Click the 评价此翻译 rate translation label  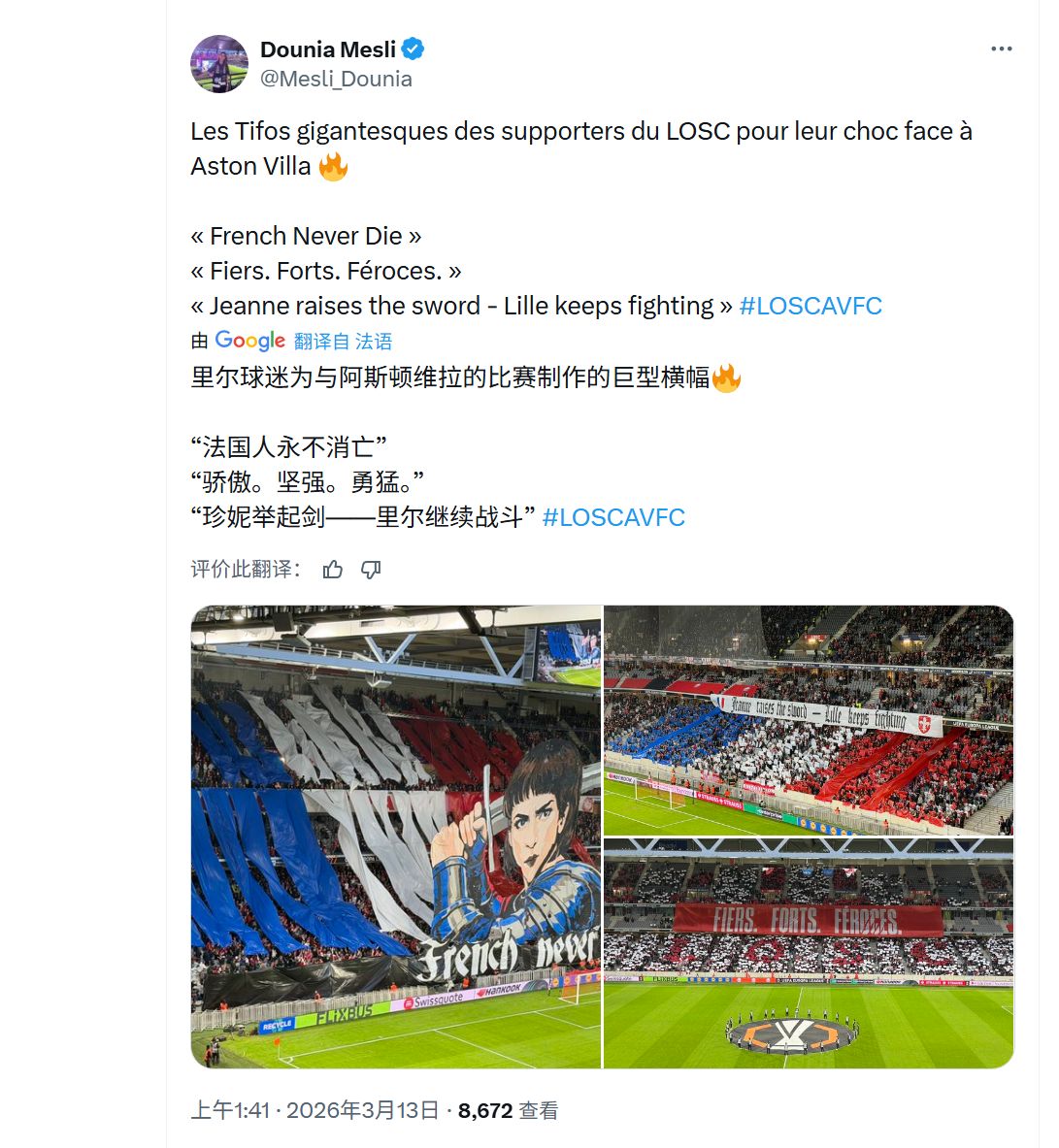(246, 570)
